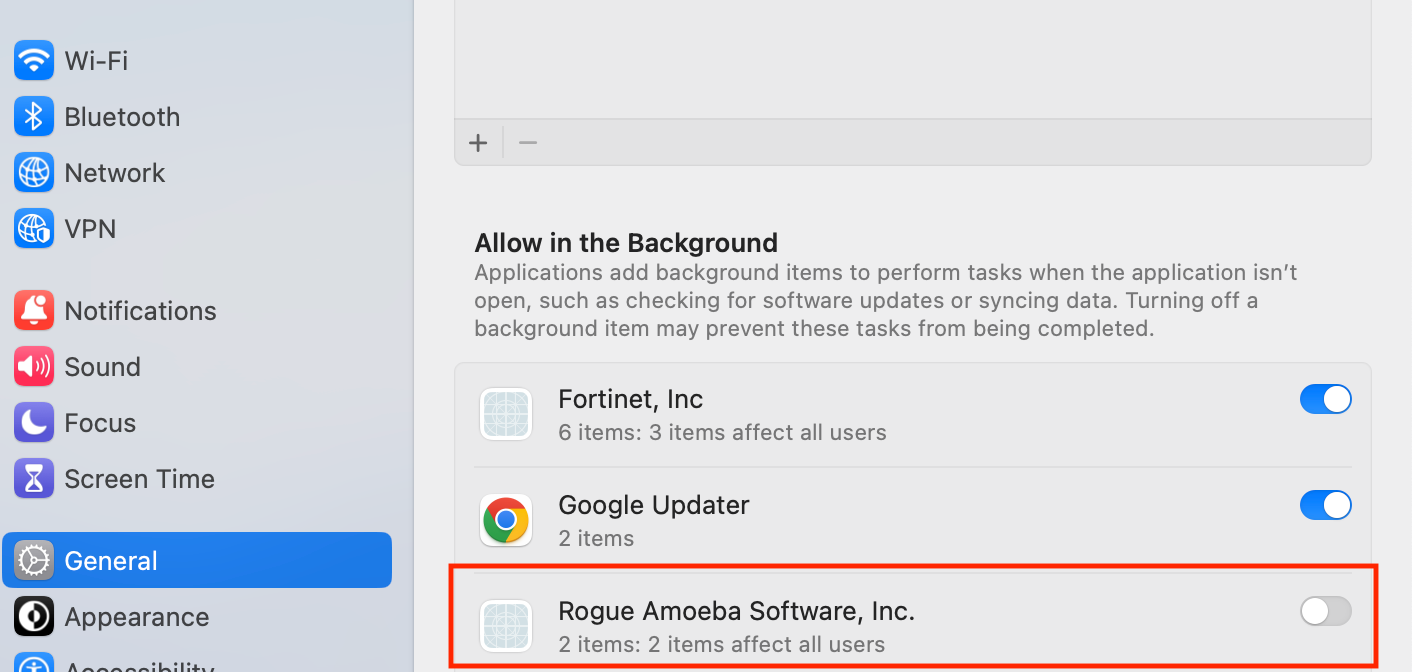Click the Notifications bell icon
Image resolution: width=1412 pixels, height=672 pixels.
[34, 311]
